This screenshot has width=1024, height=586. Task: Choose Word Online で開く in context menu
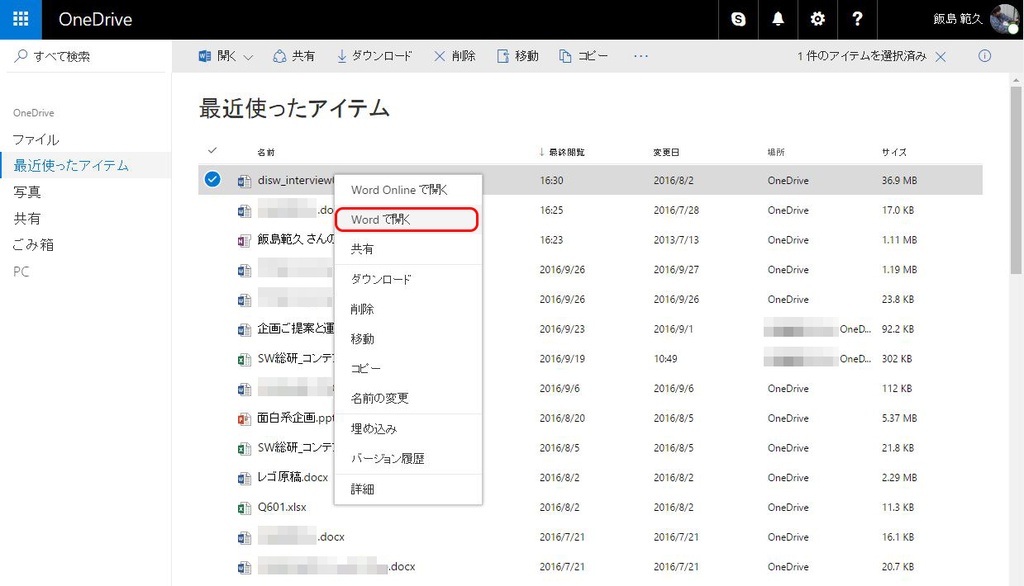408,189
